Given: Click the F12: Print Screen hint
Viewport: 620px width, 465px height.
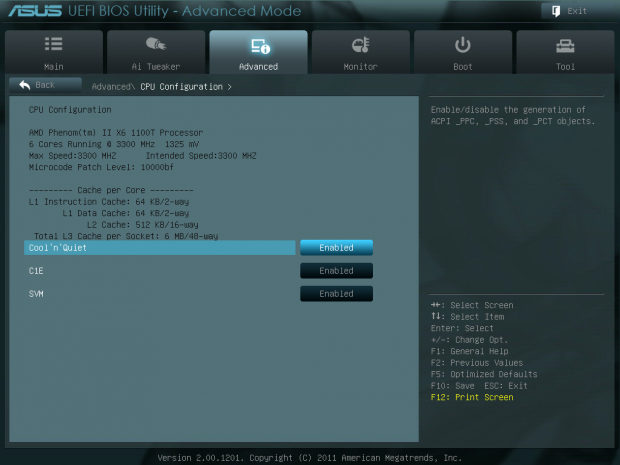Looking at the screenshot, I should click(x=471, y=397).
